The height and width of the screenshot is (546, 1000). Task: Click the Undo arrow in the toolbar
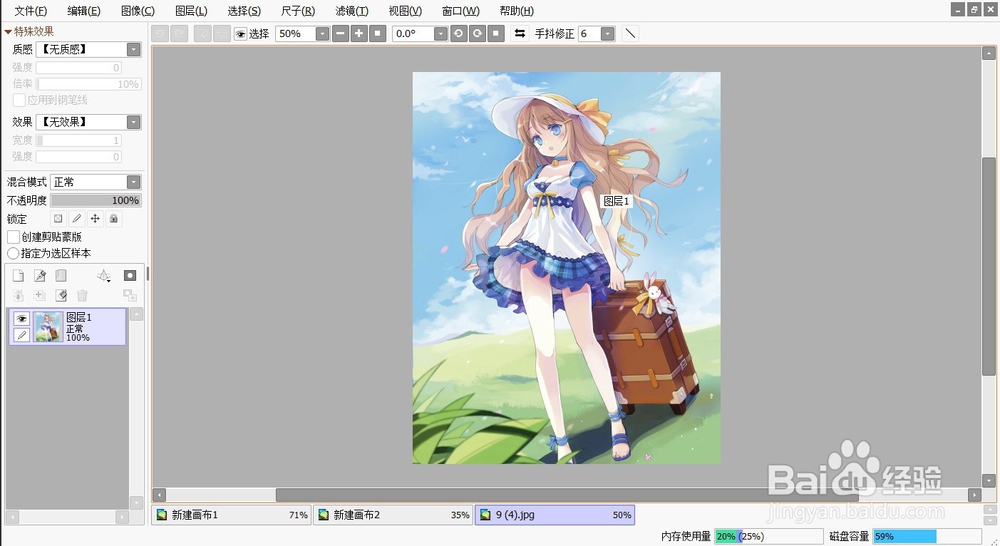(160, 34)
